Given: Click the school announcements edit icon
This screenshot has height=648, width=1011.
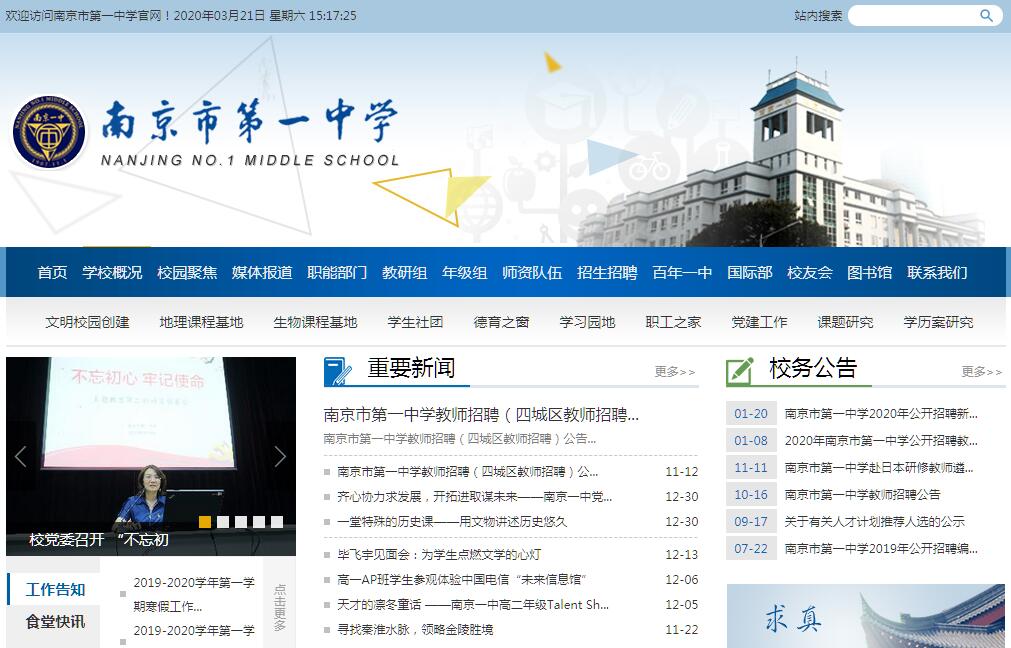Looking at the screenshot, I should pos(740,370).
